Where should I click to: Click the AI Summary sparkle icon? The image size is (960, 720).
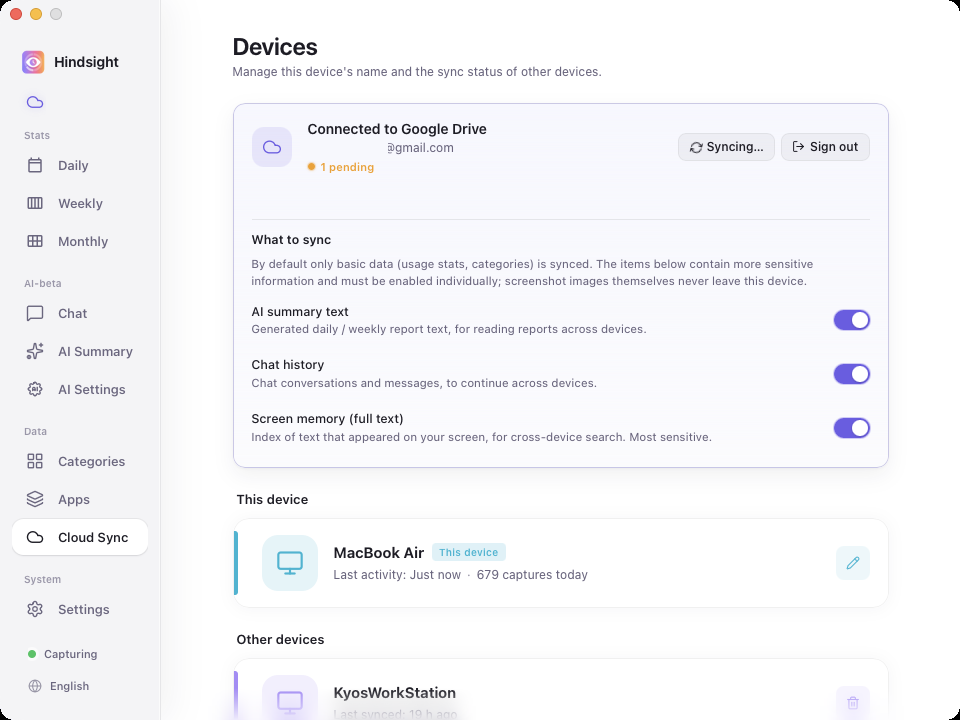pos(35,351)
